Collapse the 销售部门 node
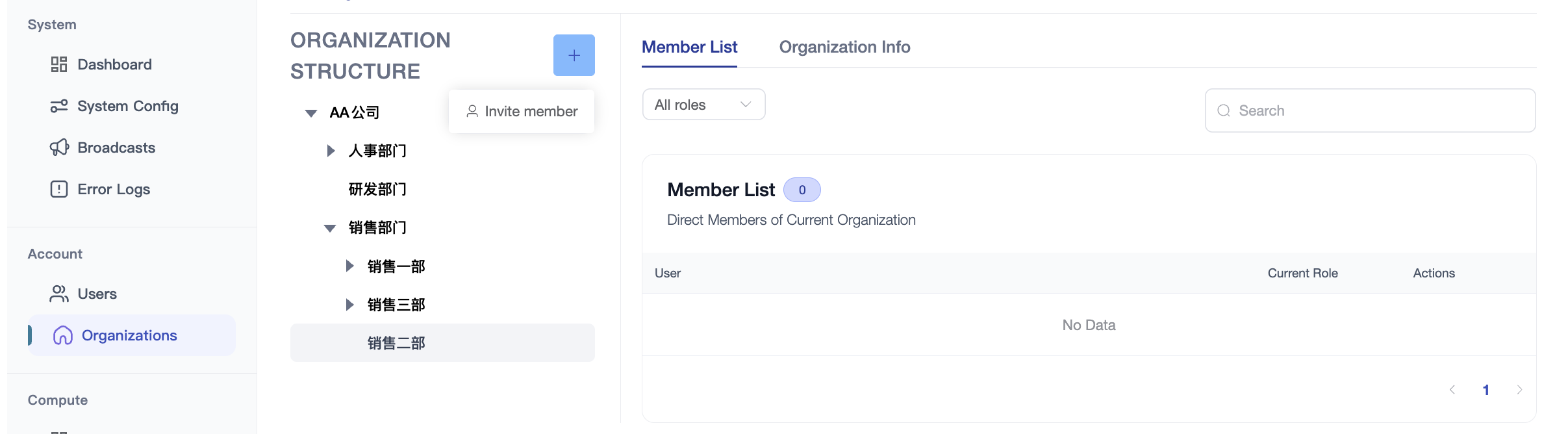 point(330,228)
